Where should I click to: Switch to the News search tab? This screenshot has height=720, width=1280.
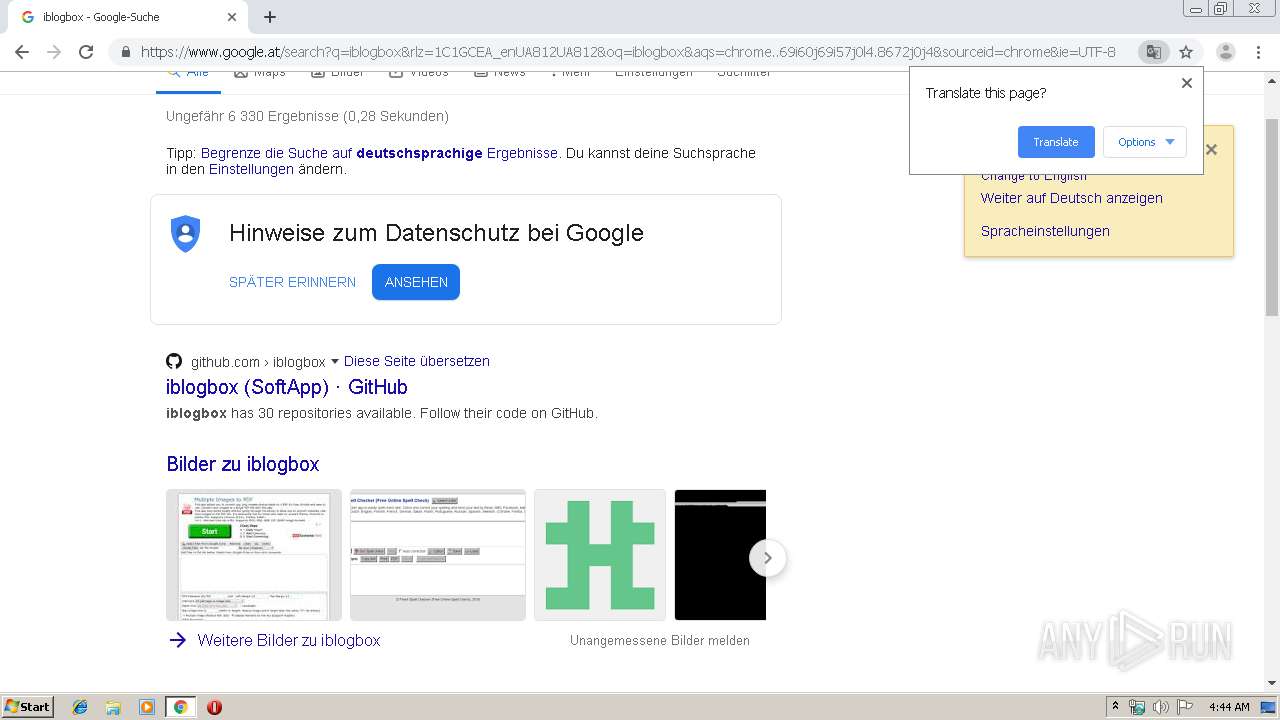[500, 75]
